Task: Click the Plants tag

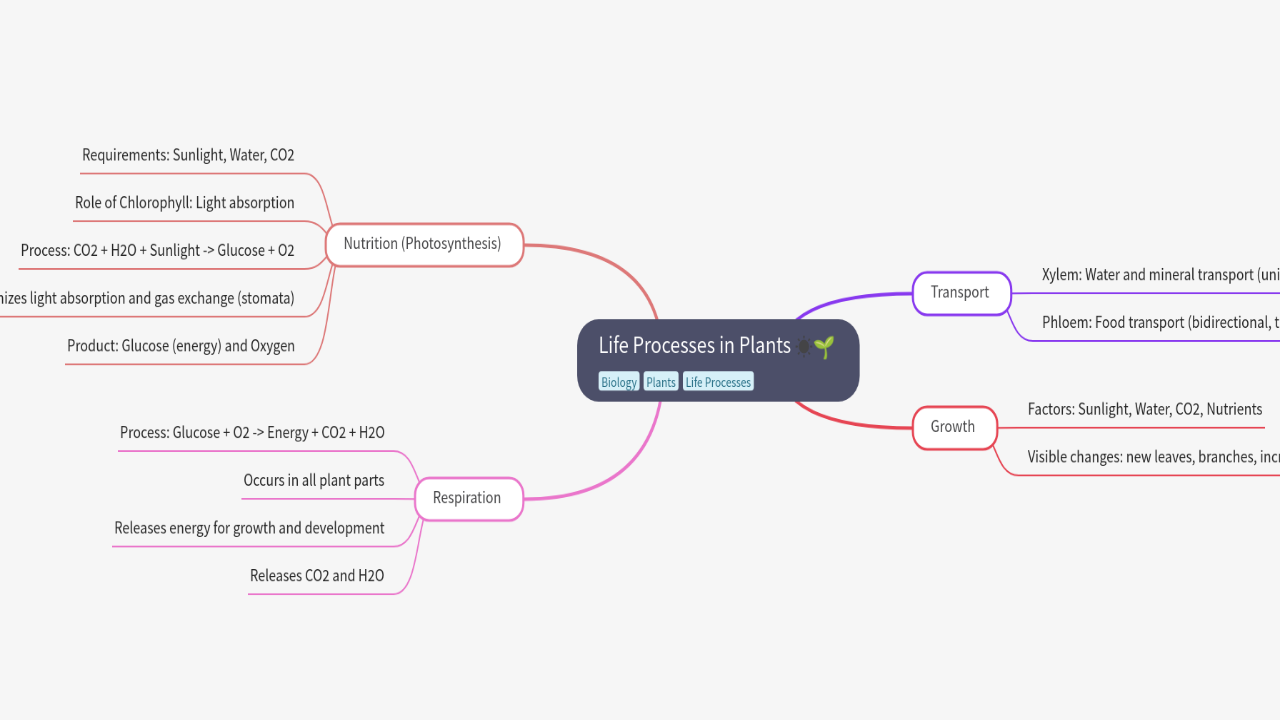Action: coord(660,382)
